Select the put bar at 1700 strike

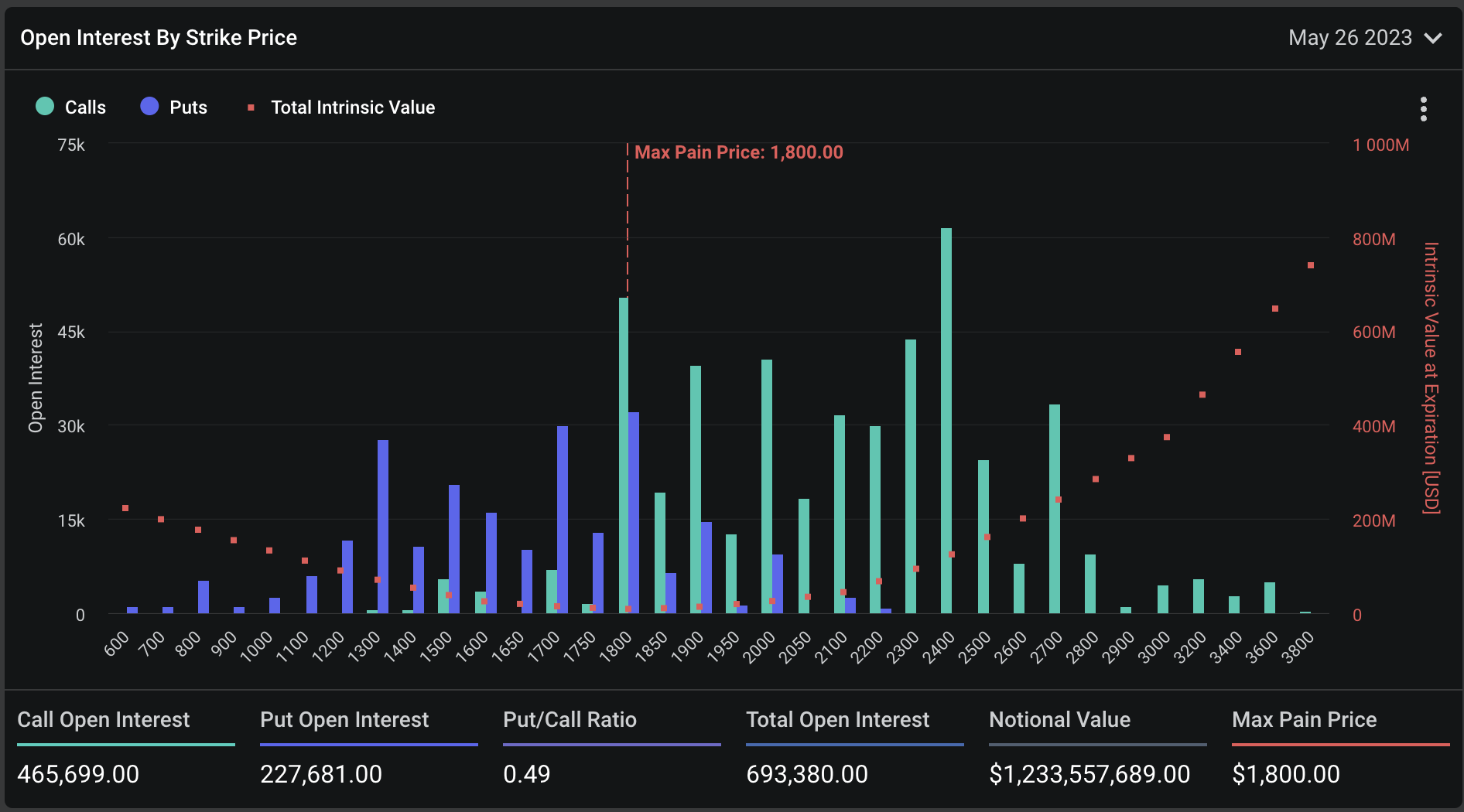(x=563, y=520)
